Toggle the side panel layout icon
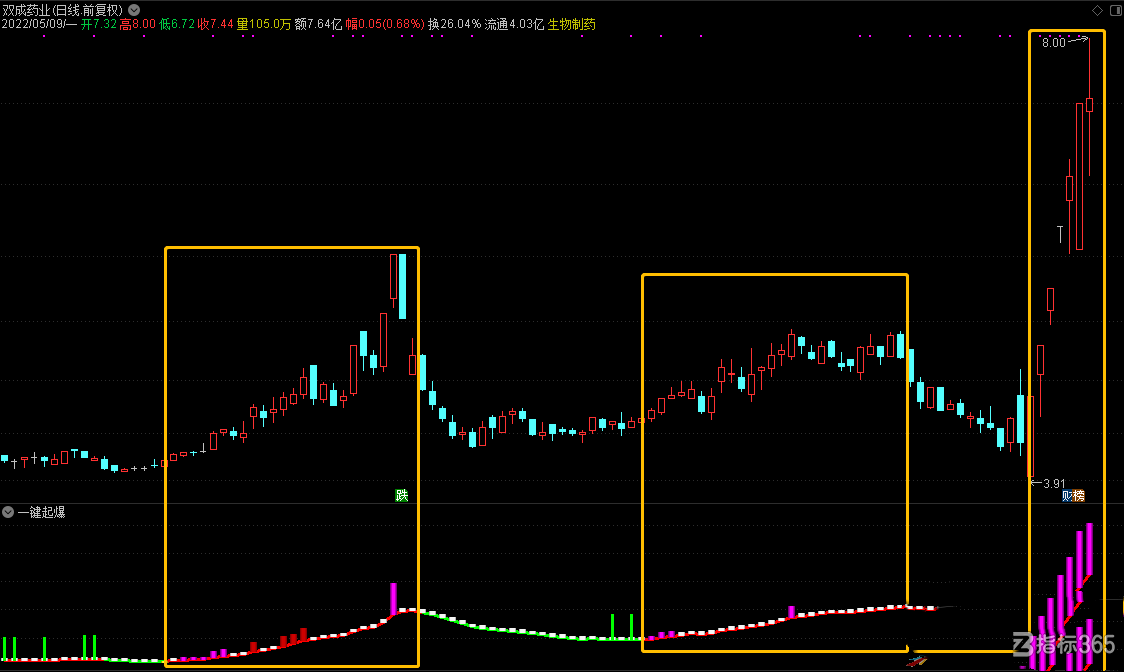1124x672 pixels. coord(1115,10)
